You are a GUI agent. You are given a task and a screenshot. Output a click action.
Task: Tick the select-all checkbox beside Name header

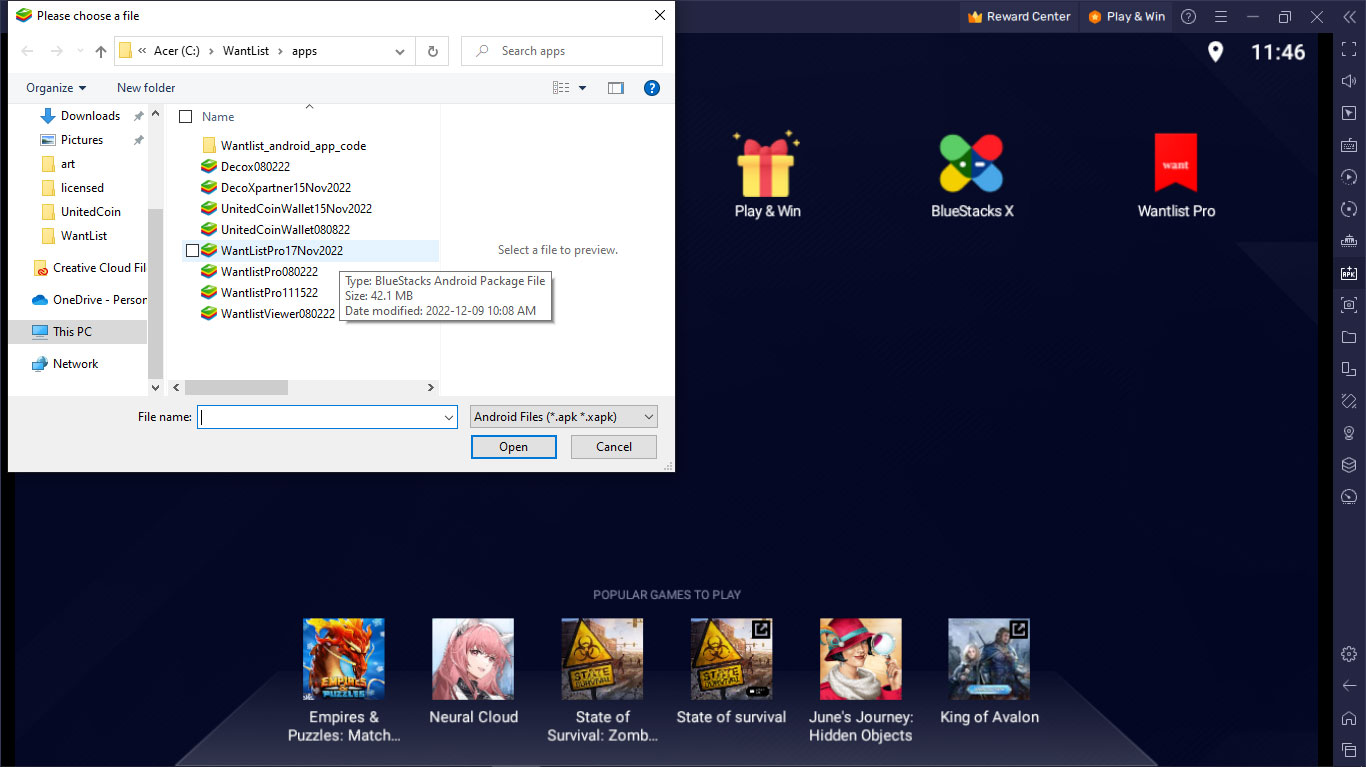[x=185, y=117]
